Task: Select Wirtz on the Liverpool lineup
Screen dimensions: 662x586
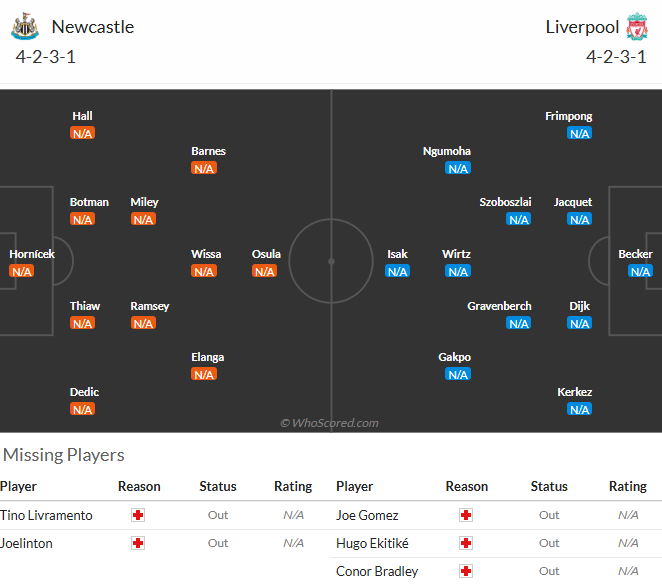Action: tap(456, 254)
